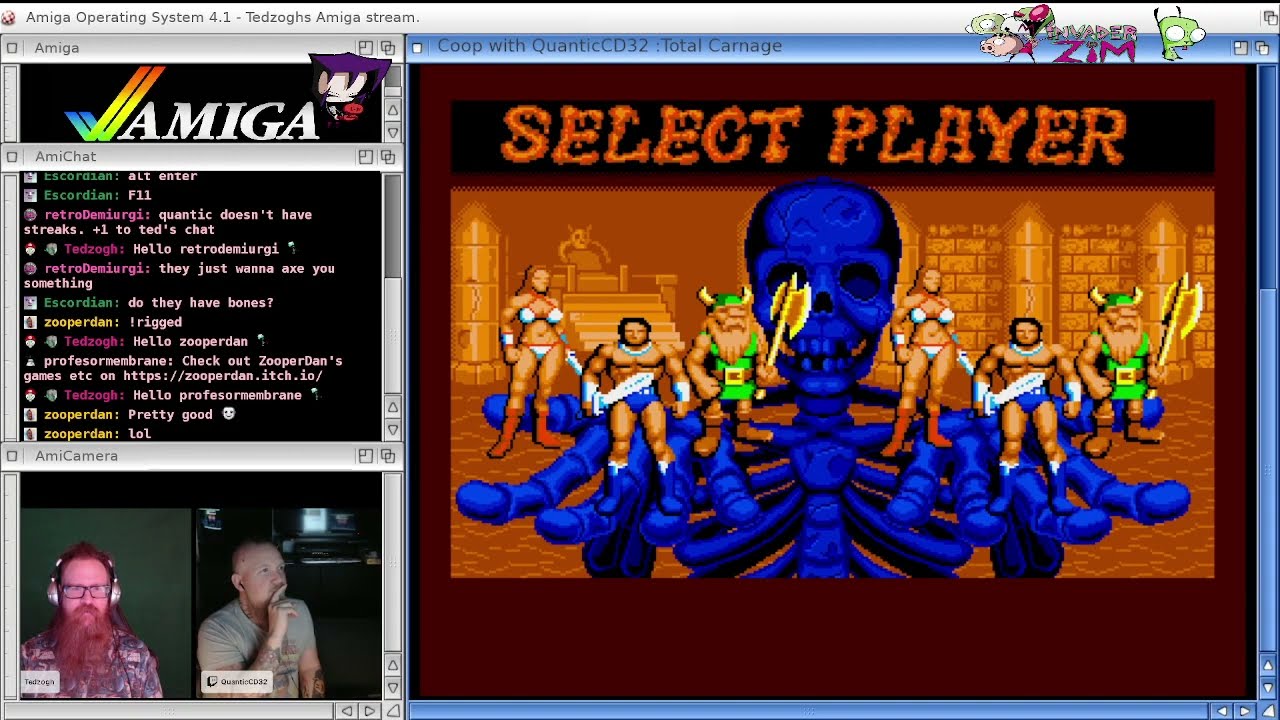The image size is (1280, 720).
Task: Click the game window resize gadget
Action: [x=1268, y=711]
